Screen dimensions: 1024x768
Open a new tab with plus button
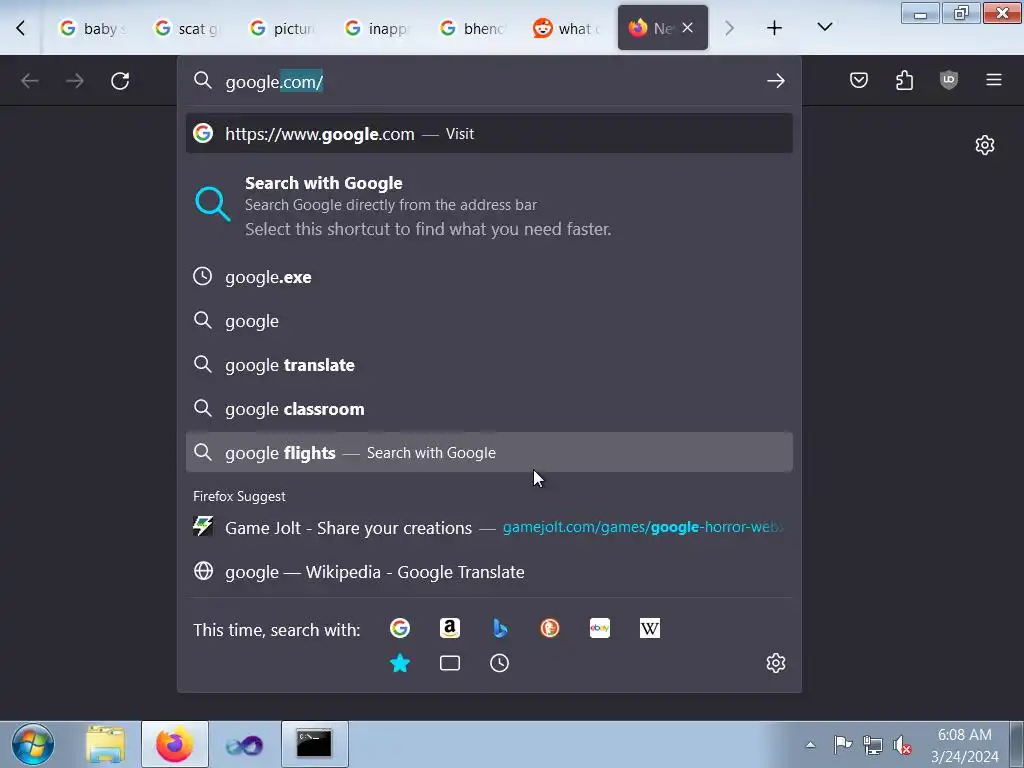[775, 28]
